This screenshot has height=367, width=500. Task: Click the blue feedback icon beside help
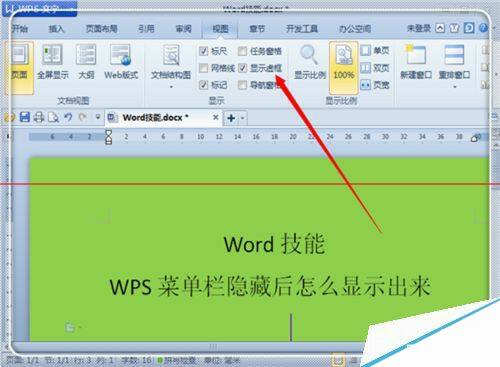(469, 28)
